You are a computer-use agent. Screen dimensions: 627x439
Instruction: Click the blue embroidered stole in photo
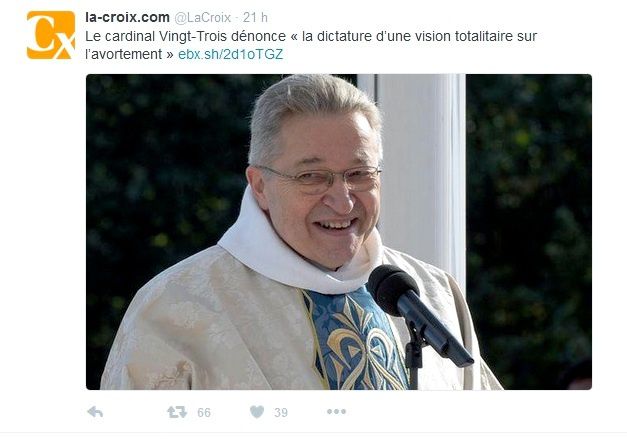(x=354, y=340)
